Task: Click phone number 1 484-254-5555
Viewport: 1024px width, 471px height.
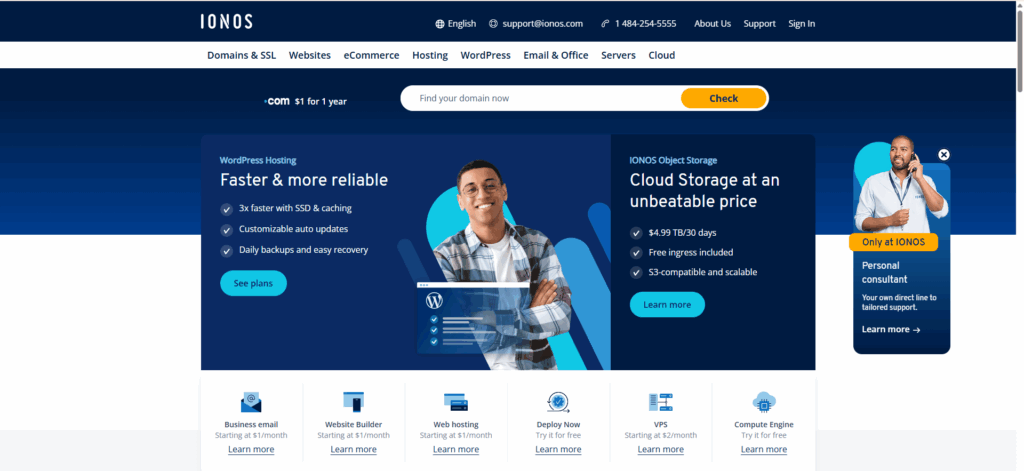Action: click(x=645, y=24)
